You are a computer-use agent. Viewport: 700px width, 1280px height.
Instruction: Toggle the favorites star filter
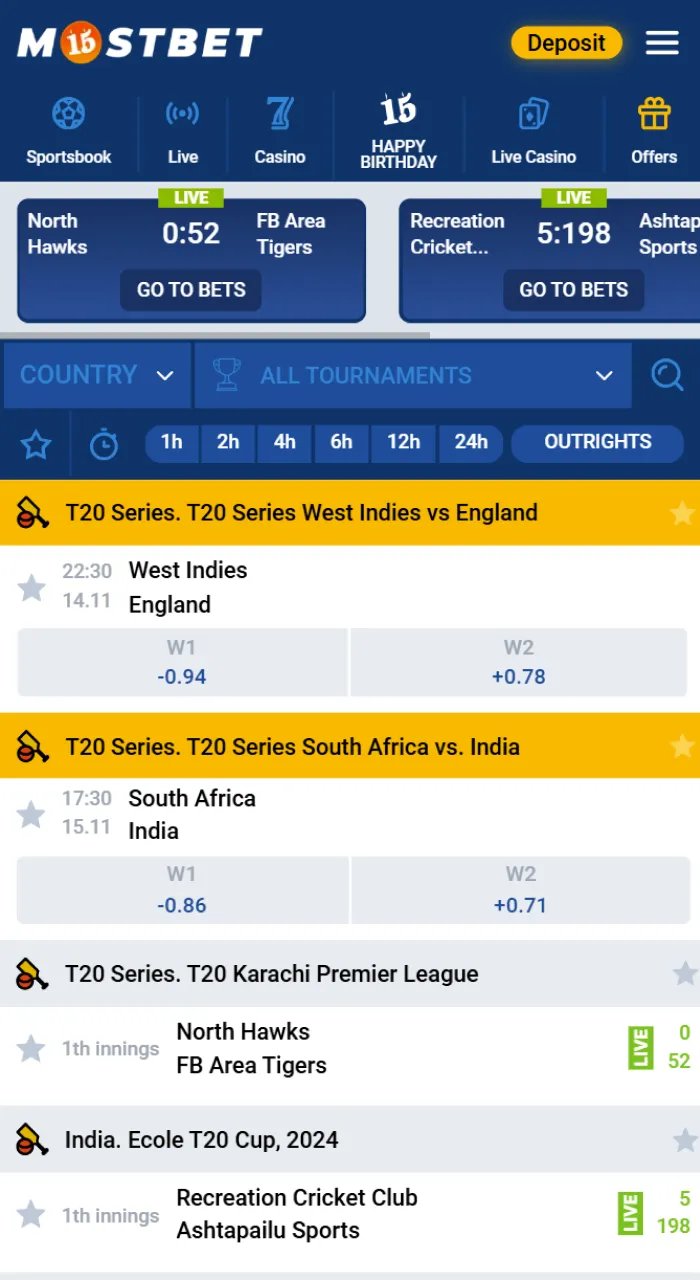(36, 443)
